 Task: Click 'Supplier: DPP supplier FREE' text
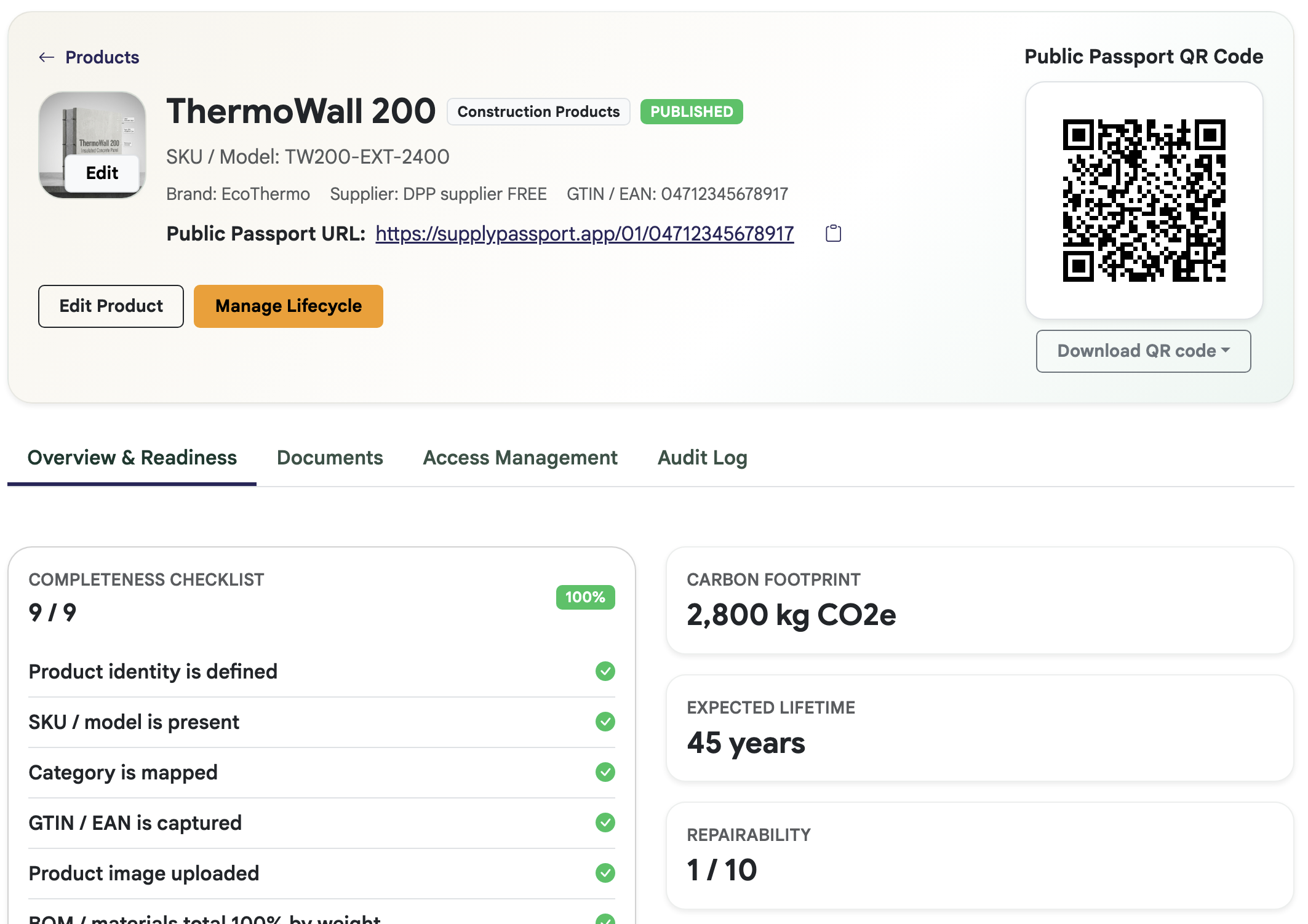click(438, 194)
